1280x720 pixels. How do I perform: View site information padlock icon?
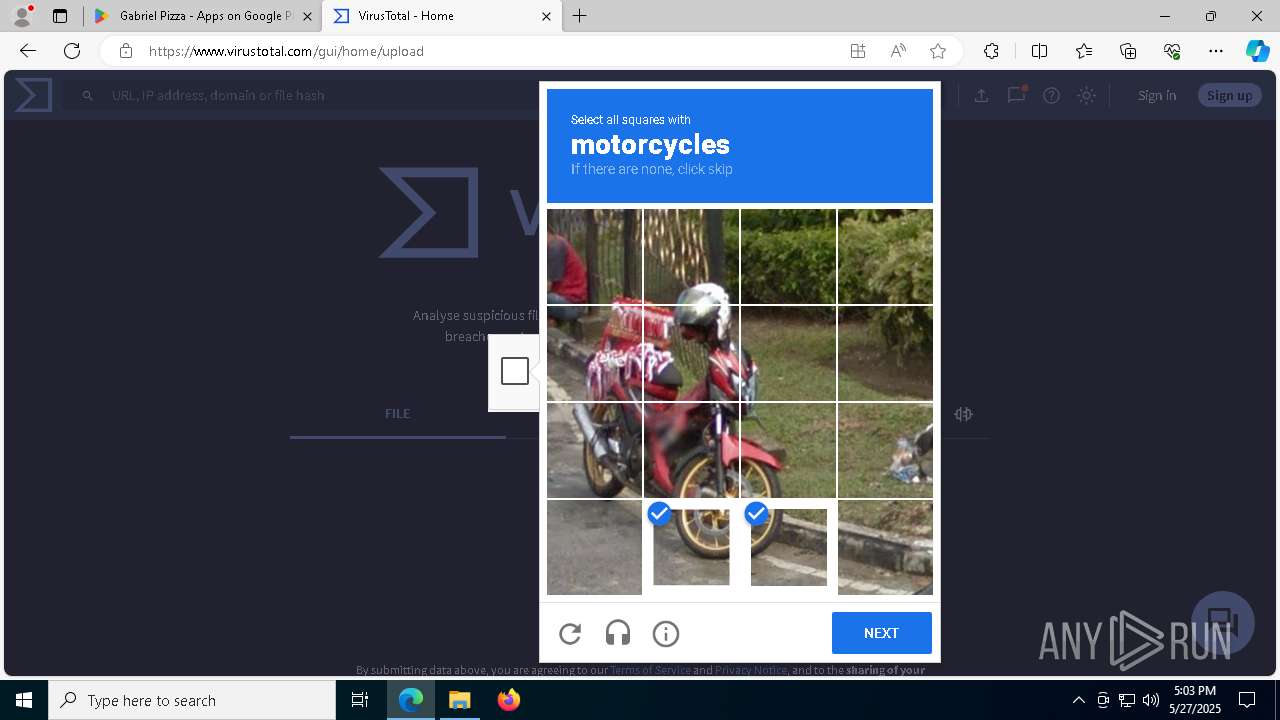click(x=125, y=51)
